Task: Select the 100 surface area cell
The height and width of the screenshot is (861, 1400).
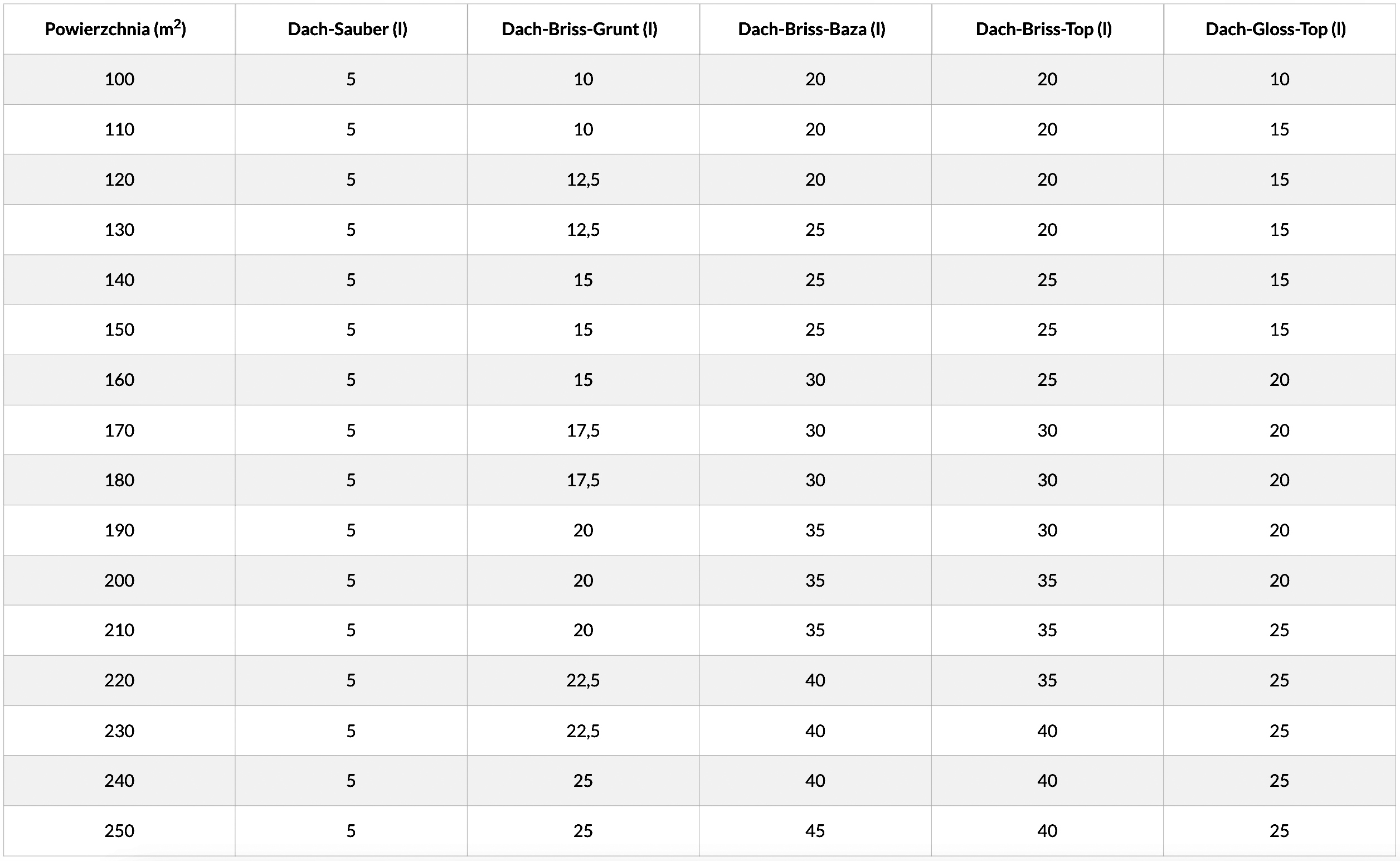Action: (x=119, y=79)
